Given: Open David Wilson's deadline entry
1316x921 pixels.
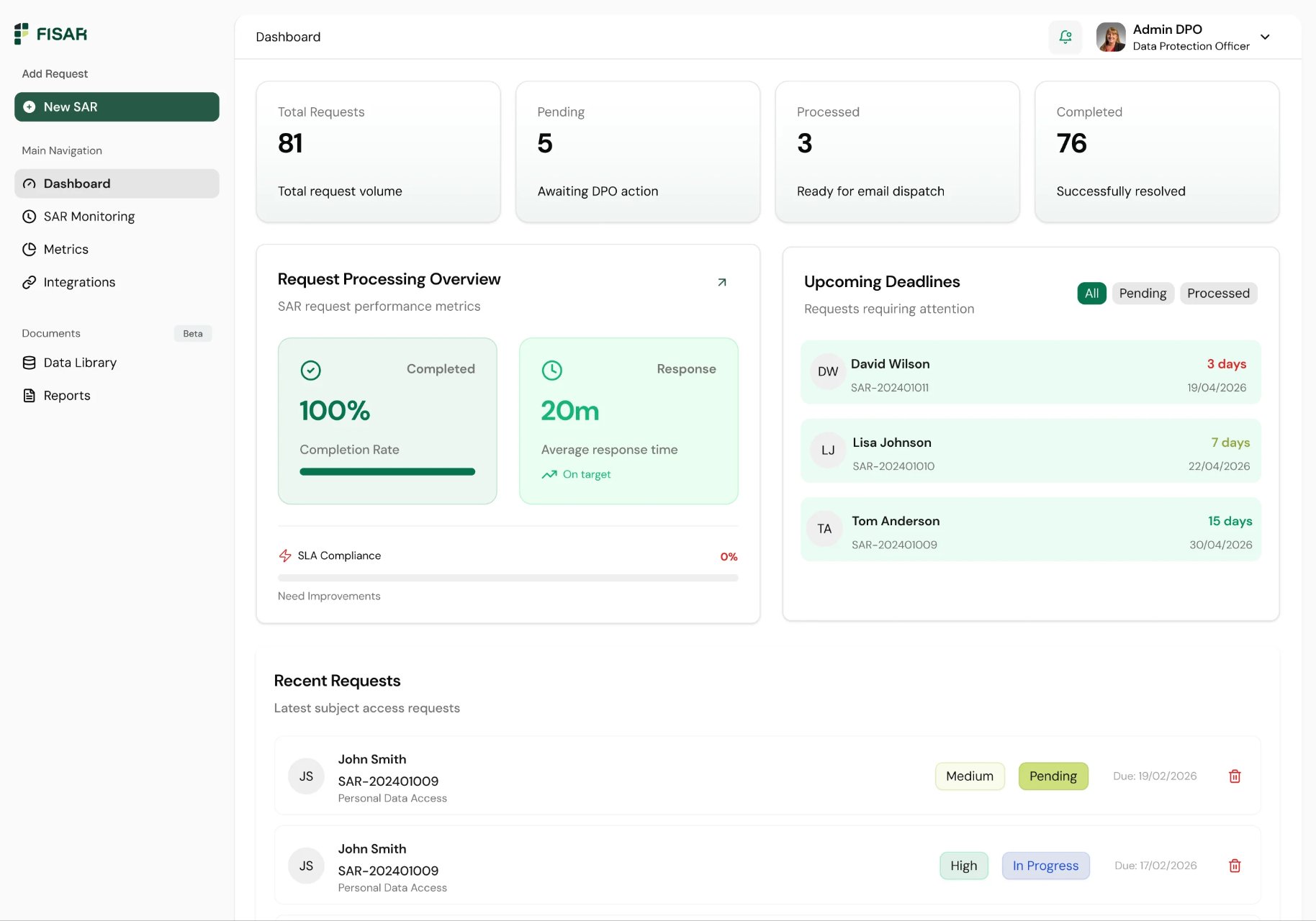Looking at the screenshot, I should pyautogui.click(x=1030, y=372).
